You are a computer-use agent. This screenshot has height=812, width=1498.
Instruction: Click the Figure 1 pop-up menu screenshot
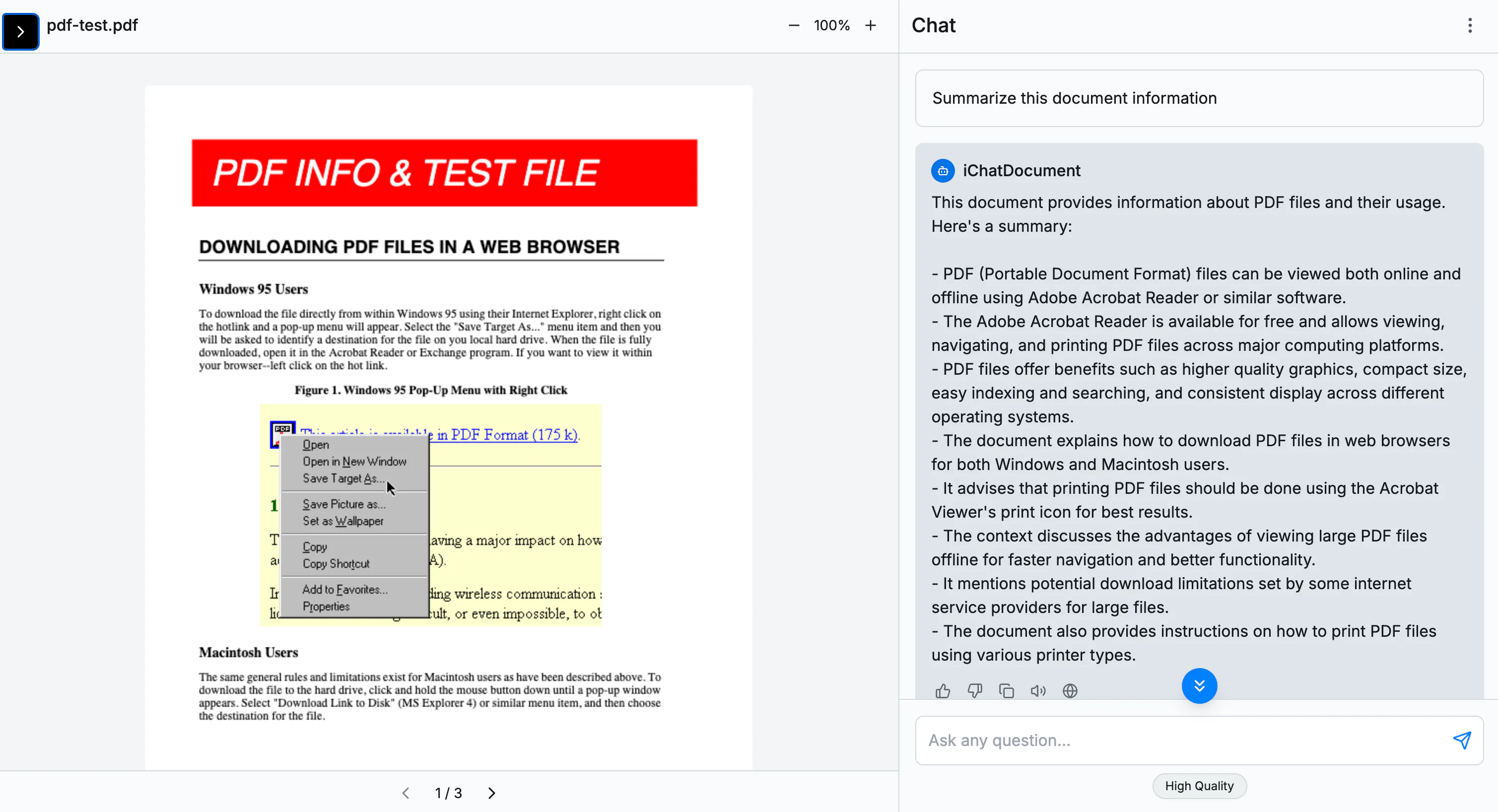click(430, 515)
